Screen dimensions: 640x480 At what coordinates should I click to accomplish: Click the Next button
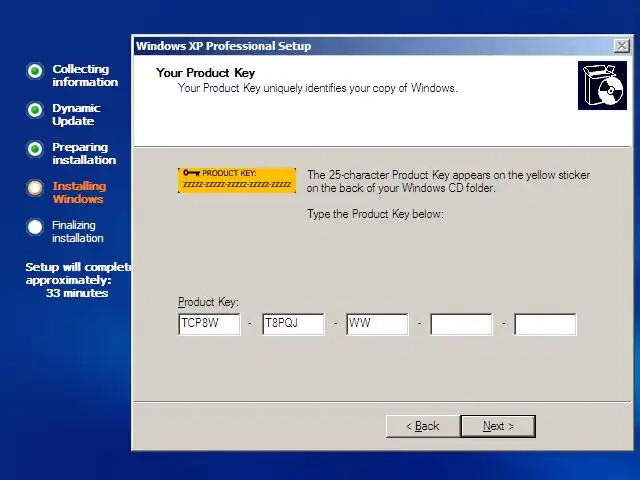click(x=498, y=426)
